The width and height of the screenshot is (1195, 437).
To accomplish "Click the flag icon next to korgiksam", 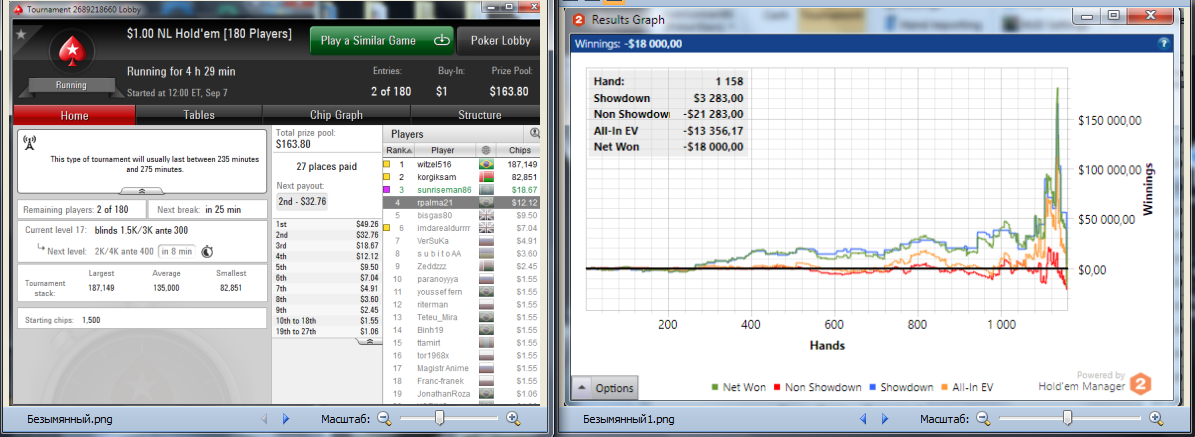I will click(486, 177).
